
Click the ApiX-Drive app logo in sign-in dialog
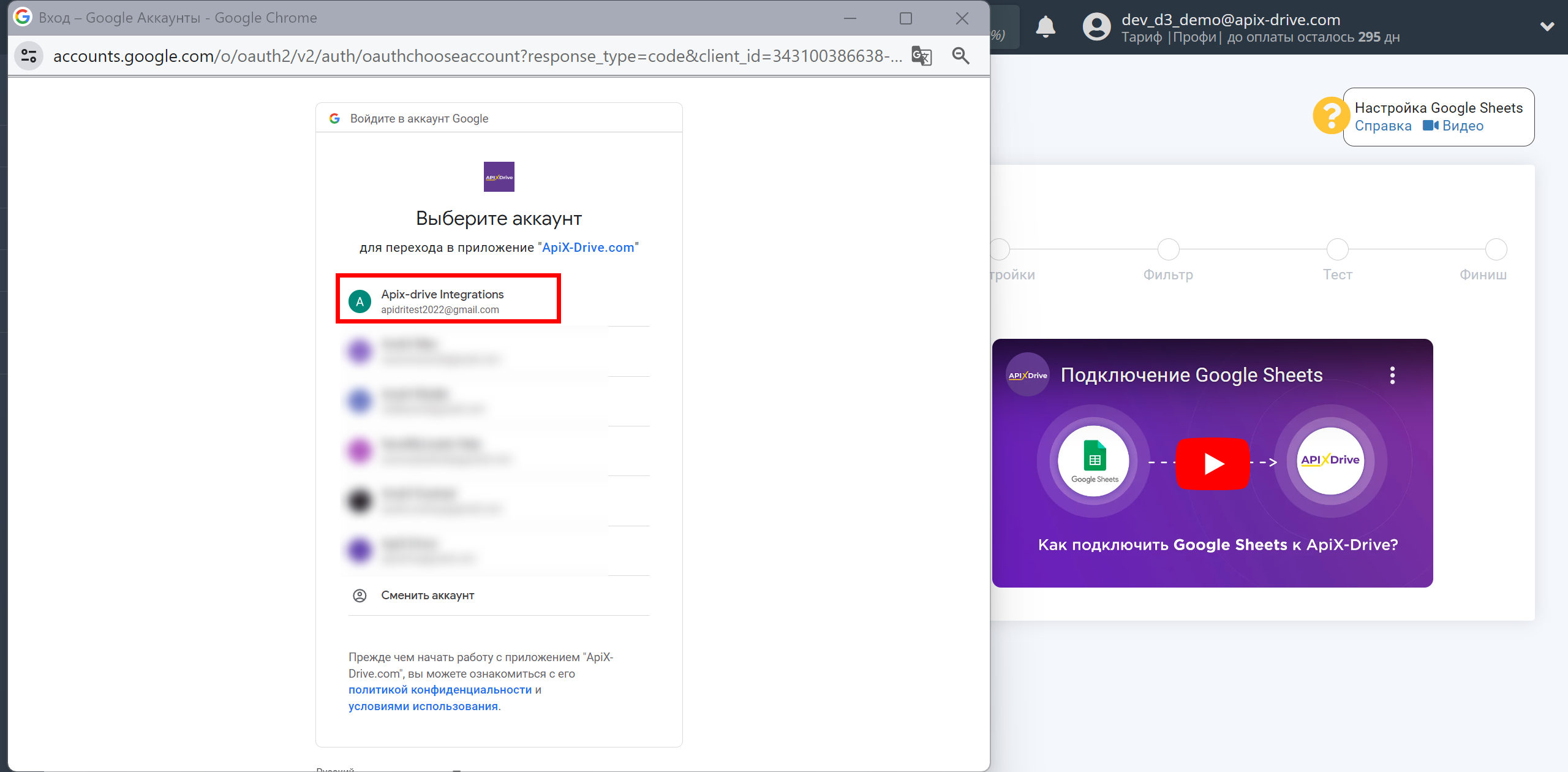click(x=499, y=177)
